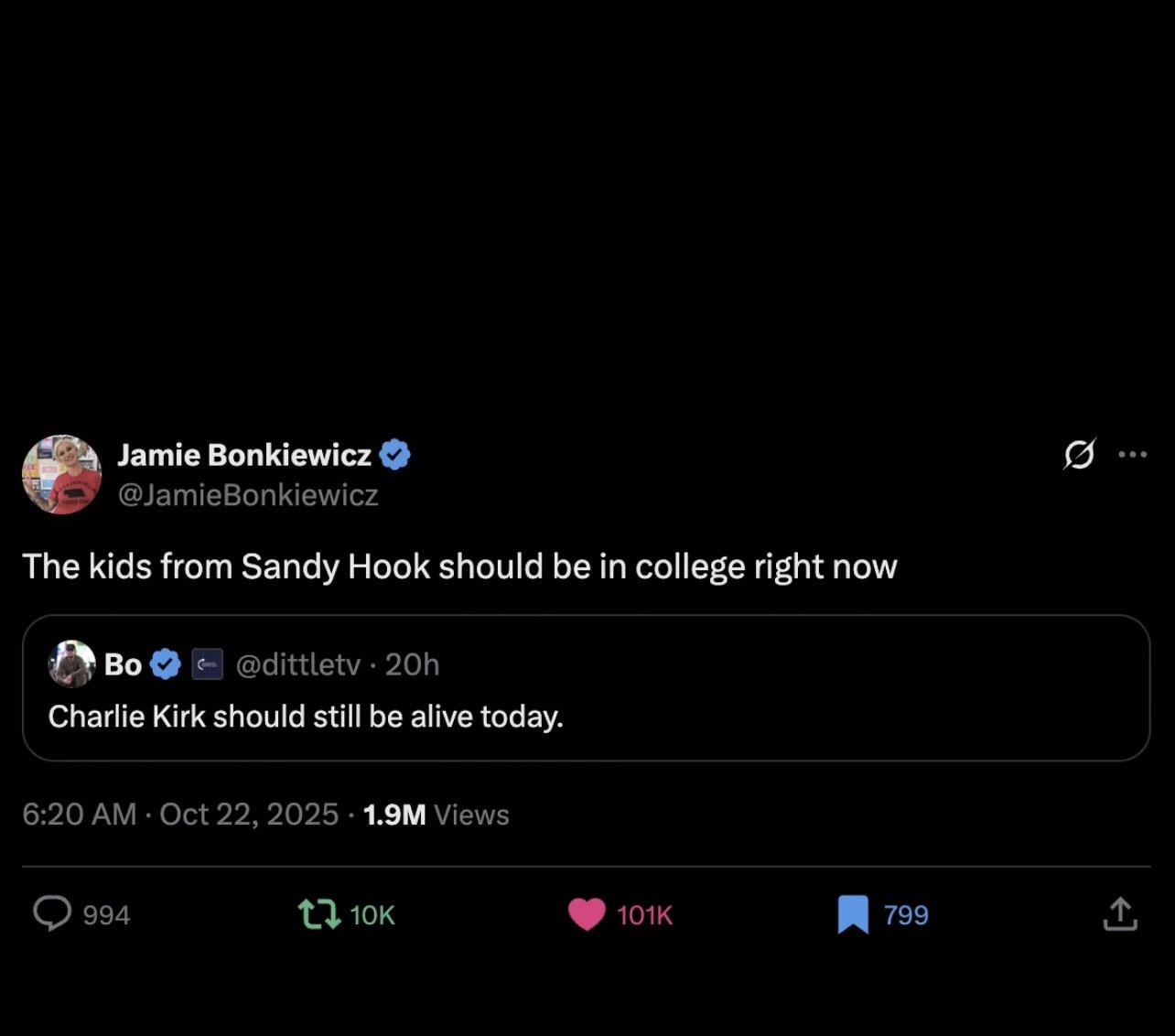The height and width of the screenshot is (1036, 1175).
Task: Click the 101K likes count
Action: (x=644, y=914)
